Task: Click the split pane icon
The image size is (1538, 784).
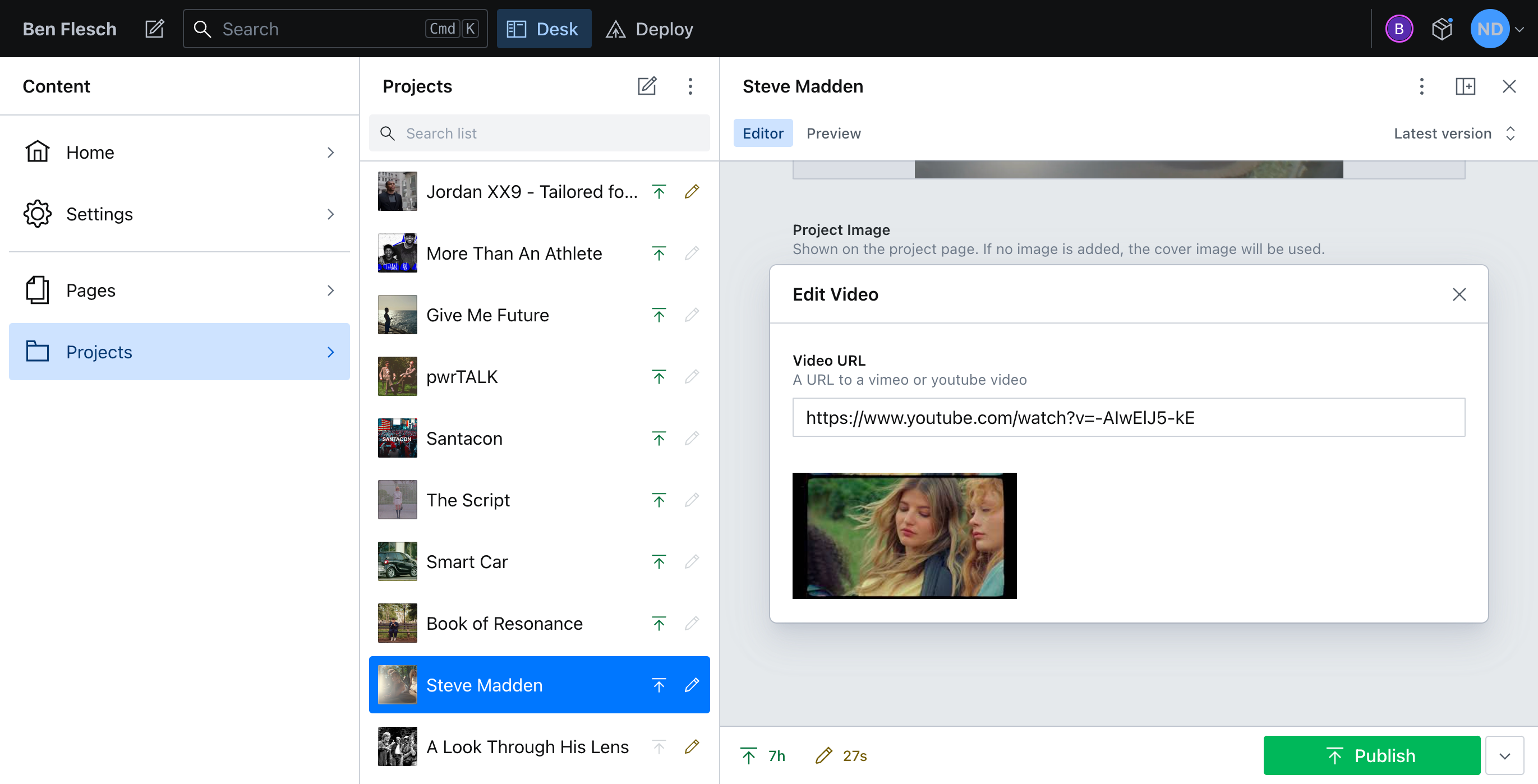Action: 1465,86
